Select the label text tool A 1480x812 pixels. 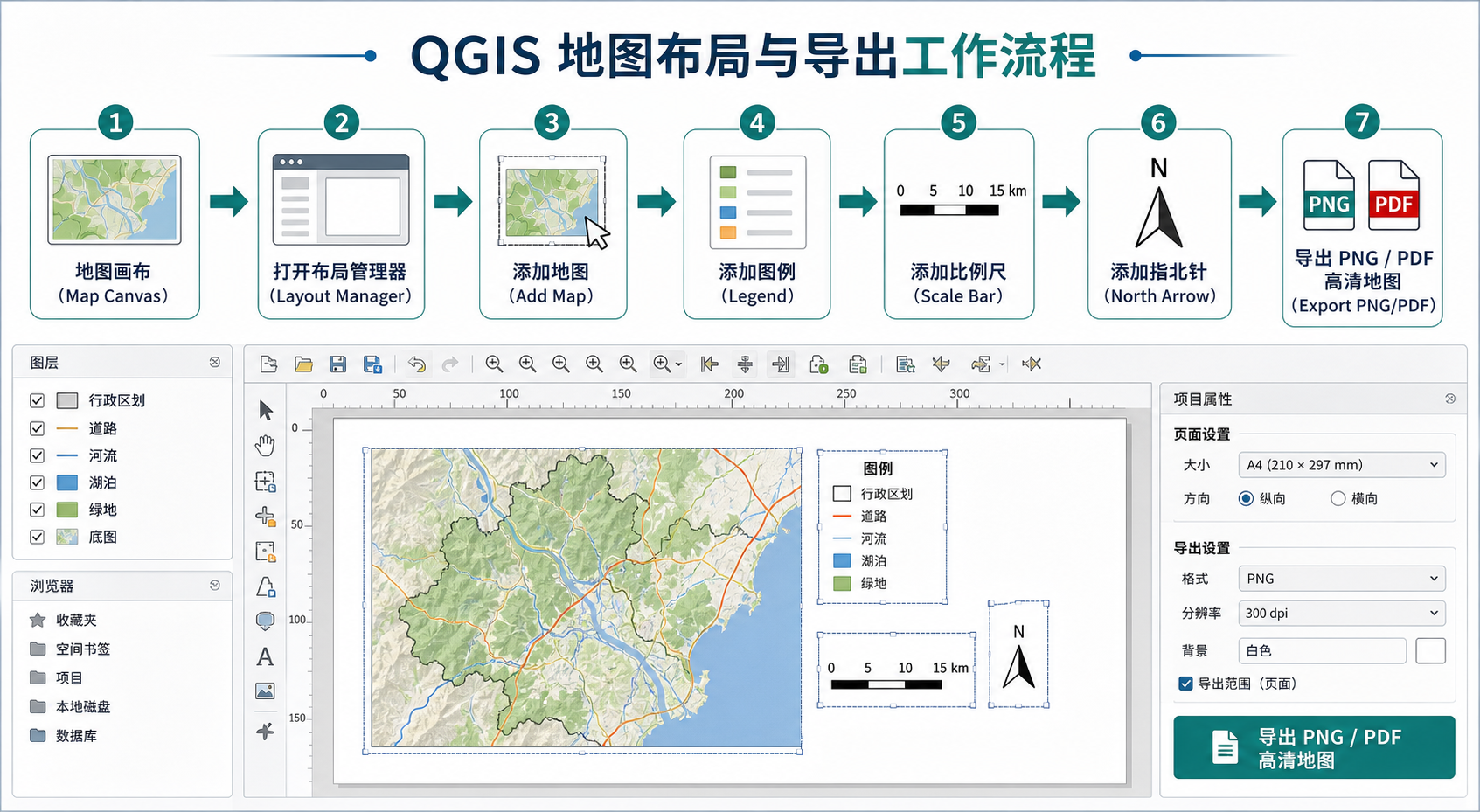point(265,656)
